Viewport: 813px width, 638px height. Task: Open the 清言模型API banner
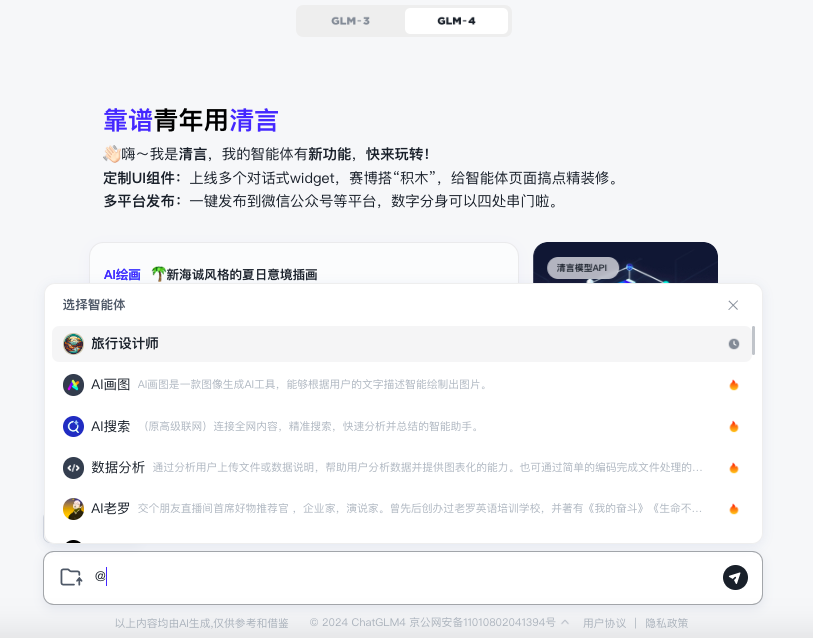point(625,262)
